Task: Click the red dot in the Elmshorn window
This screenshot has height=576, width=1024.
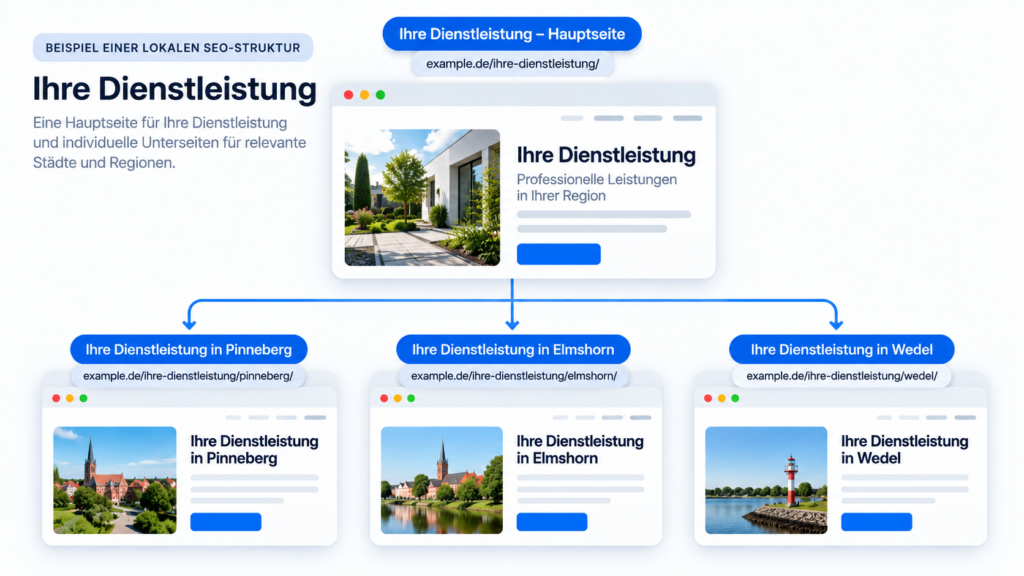Action: coord(384,398)
